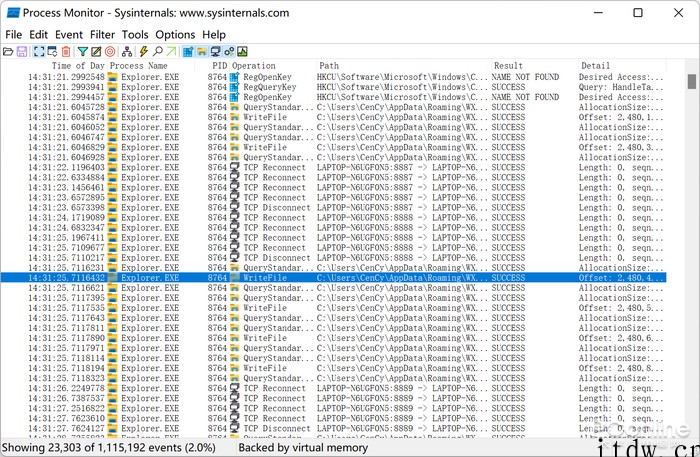700x457 pixels.
Task: Click 'Backed by virtual memory' in status bar
Action: pos(303,448)
